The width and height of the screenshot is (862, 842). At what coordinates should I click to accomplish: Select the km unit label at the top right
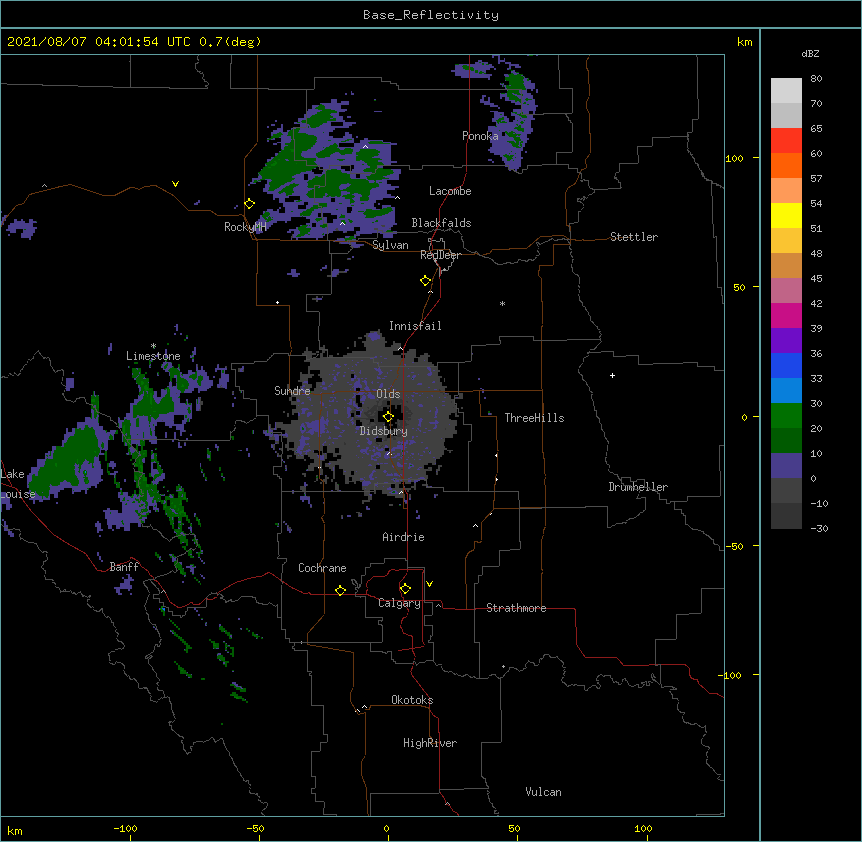pyautogui.click(x=745, y=42)
